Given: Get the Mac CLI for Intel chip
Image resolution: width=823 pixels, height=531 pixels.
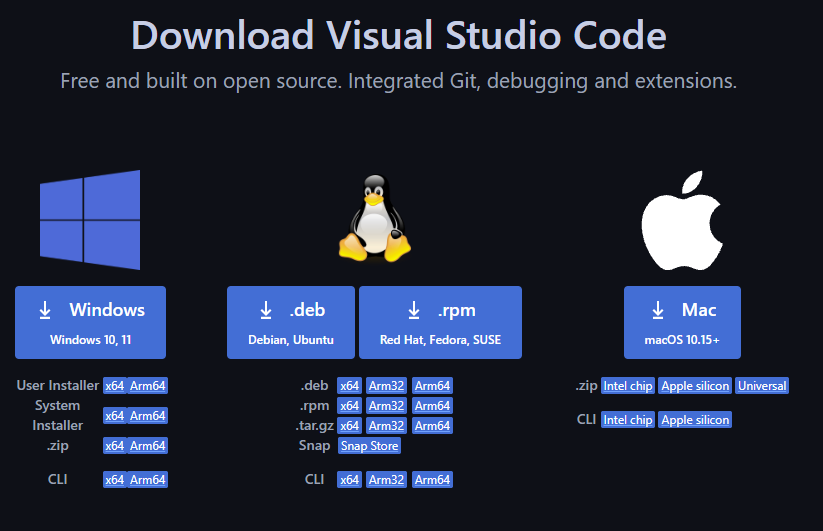Looking at the screenshot, I should (628, 420).
